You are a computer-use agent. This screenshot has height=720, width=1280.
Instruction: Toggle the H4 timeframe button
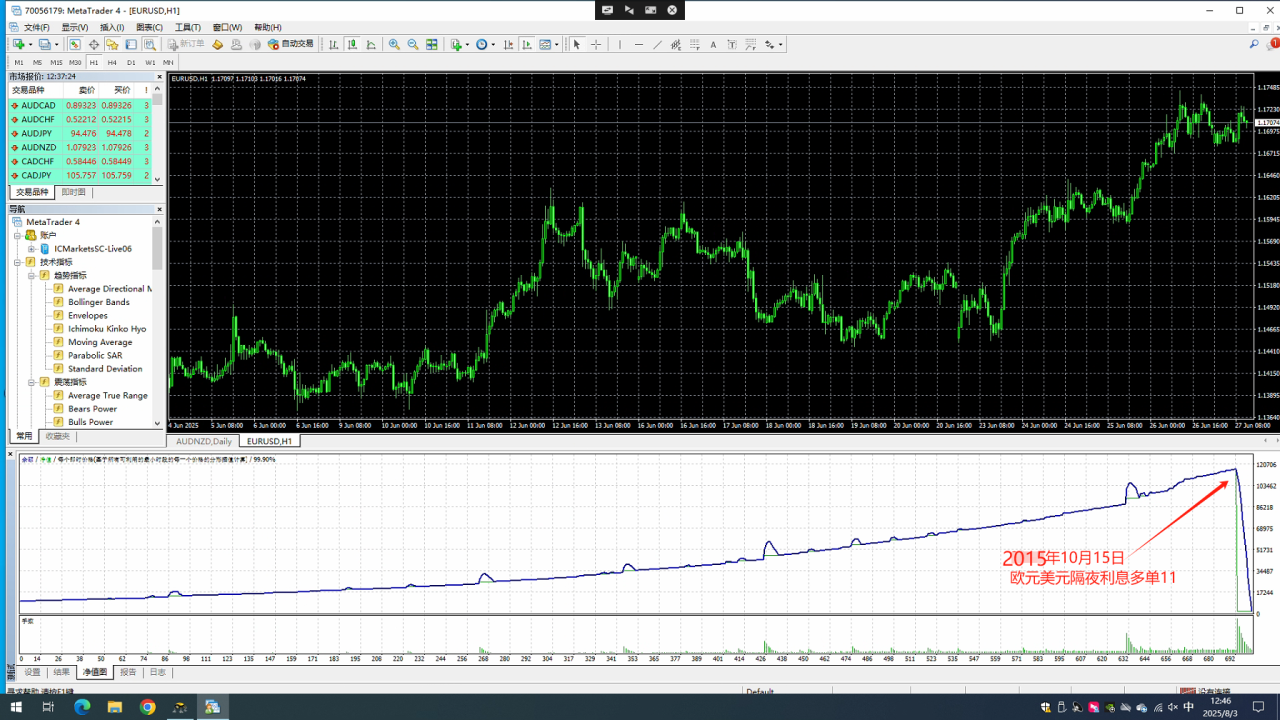coord(112,62)
